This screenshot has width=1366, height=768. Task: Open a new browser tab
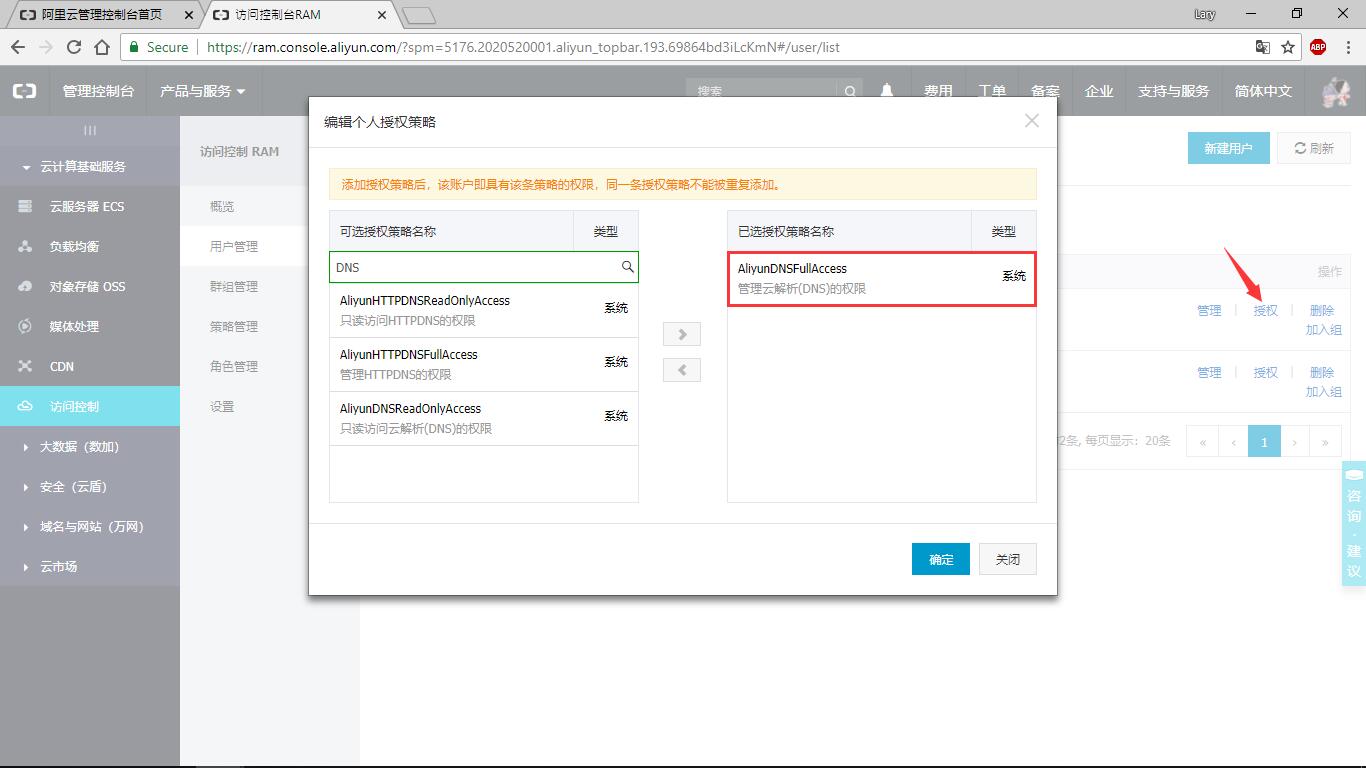click(x=419, y=15)
